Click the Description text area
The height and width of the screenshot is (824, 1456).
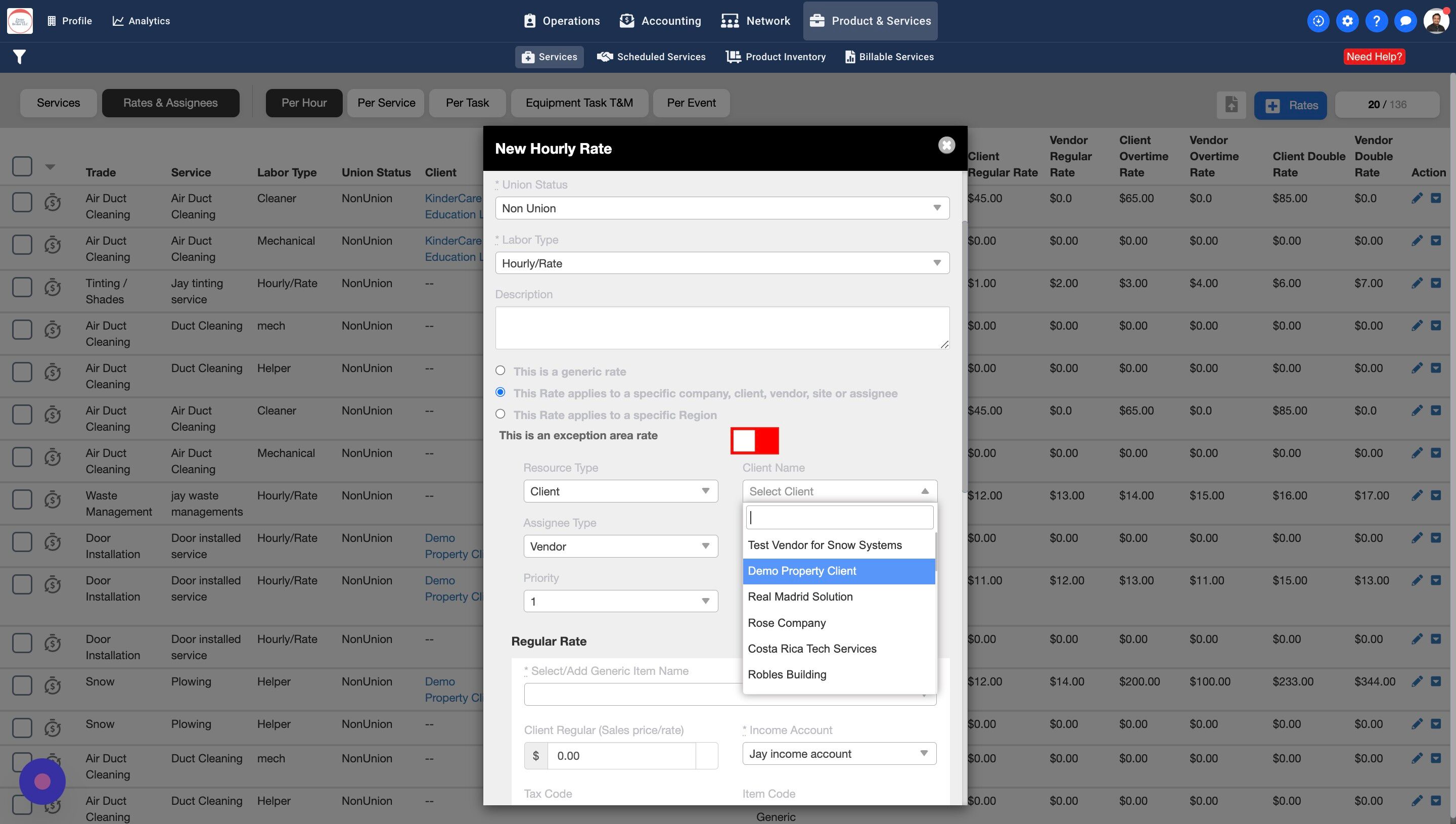722,328
